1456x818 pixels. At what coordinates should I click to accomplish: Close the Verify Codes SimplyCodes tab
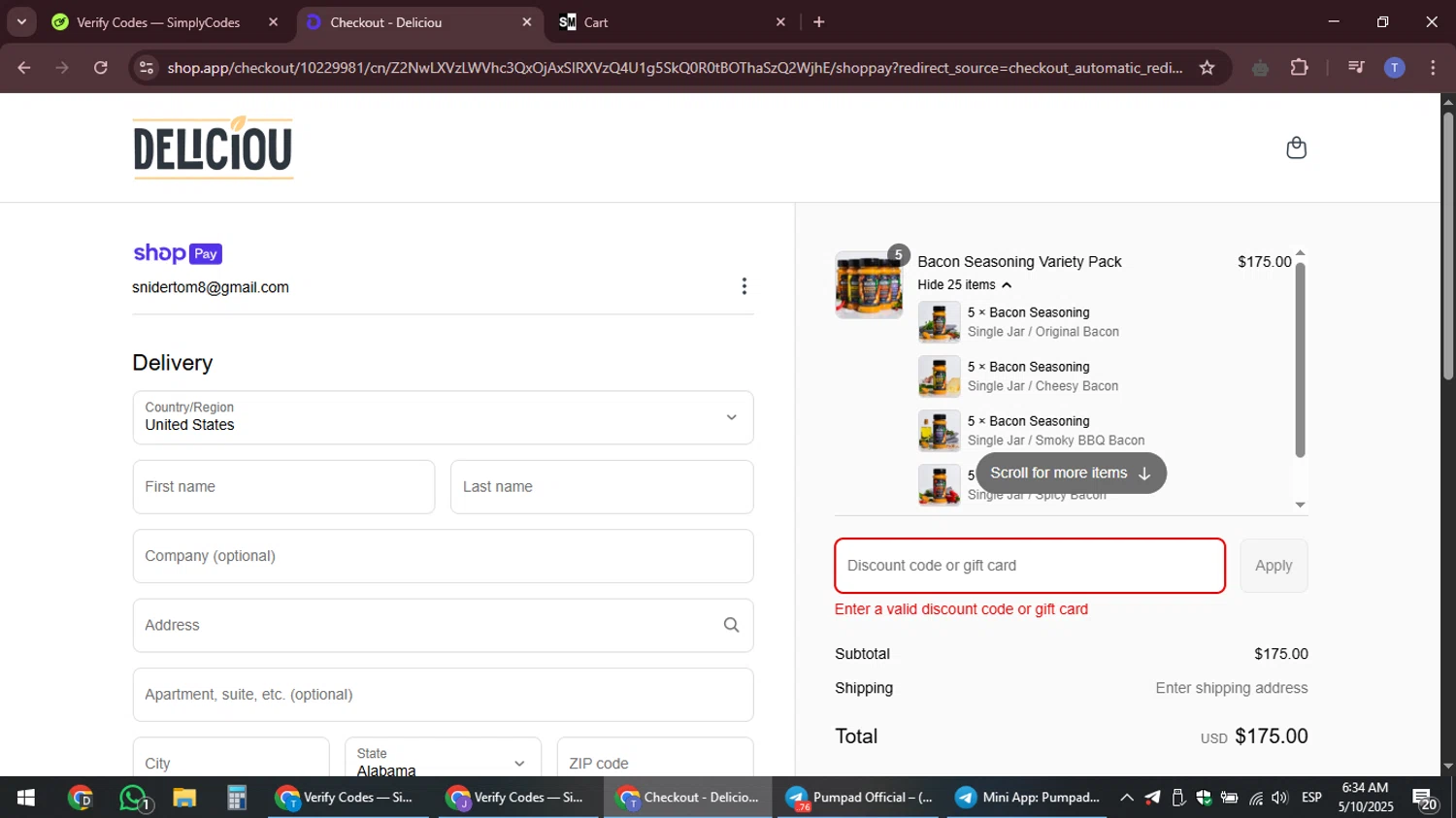273,21
